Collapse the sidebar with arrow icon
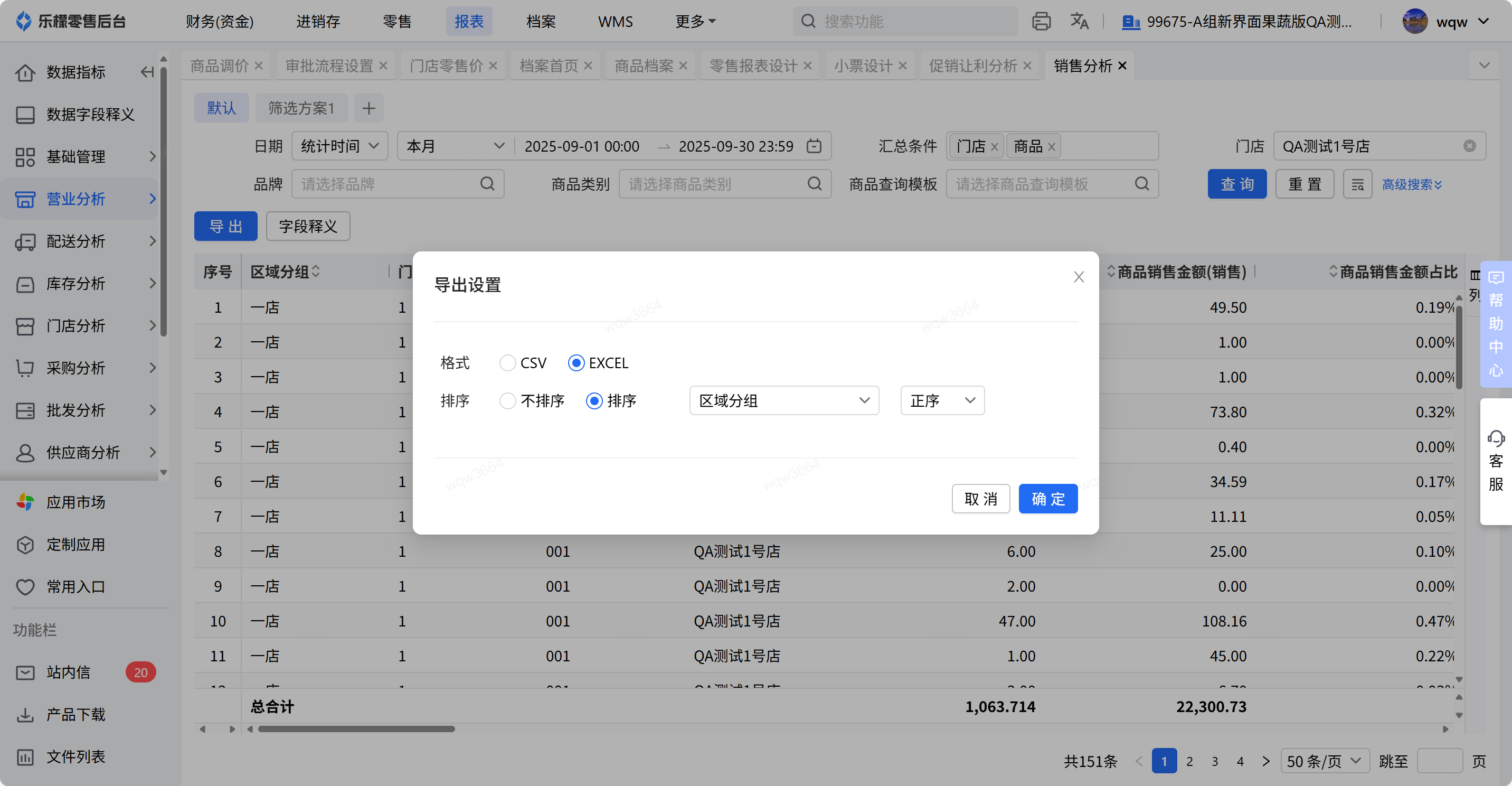This screenshot has height=786, width=1512. click(x=147, y=72)
